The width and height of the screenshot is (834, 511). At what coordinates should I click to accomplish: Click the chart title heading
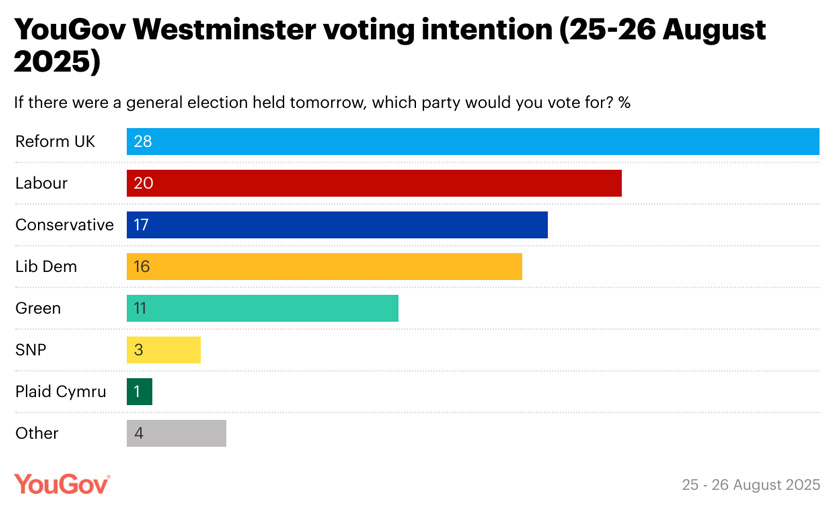point(390,45)
